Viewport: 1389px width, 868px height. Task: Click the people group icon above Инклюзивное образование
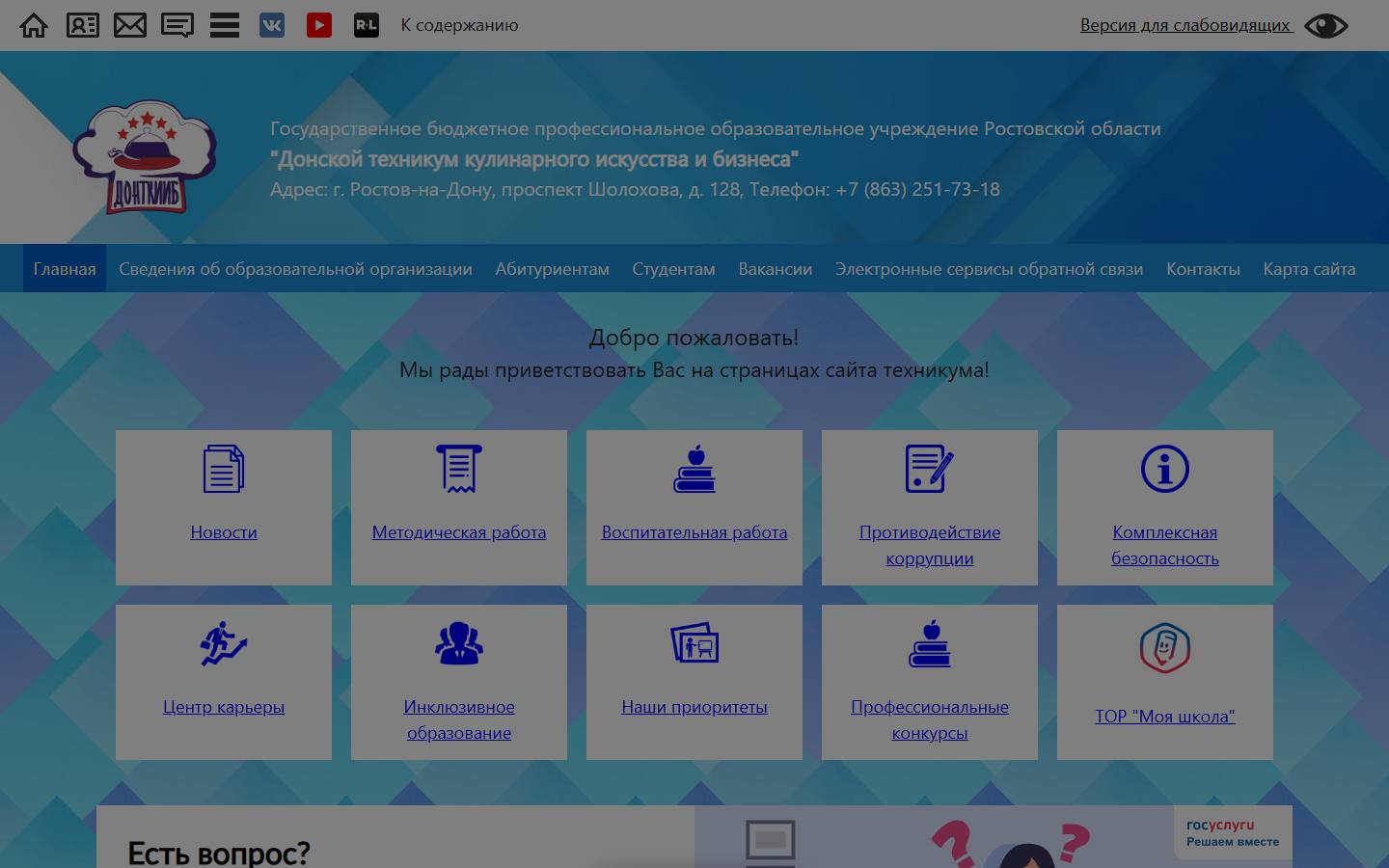tap(459, 643)
